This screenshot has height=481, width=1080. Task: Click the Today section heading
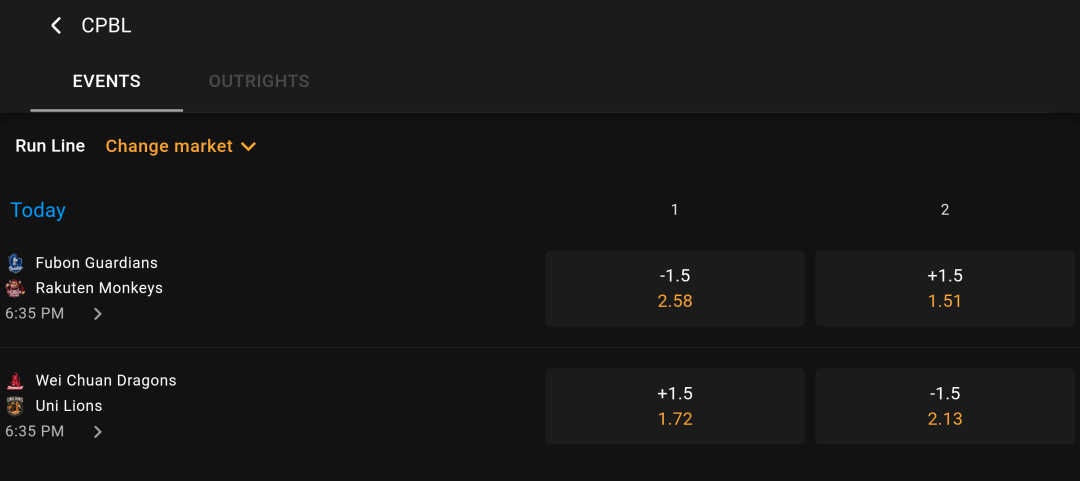click(x=38, y=210)
